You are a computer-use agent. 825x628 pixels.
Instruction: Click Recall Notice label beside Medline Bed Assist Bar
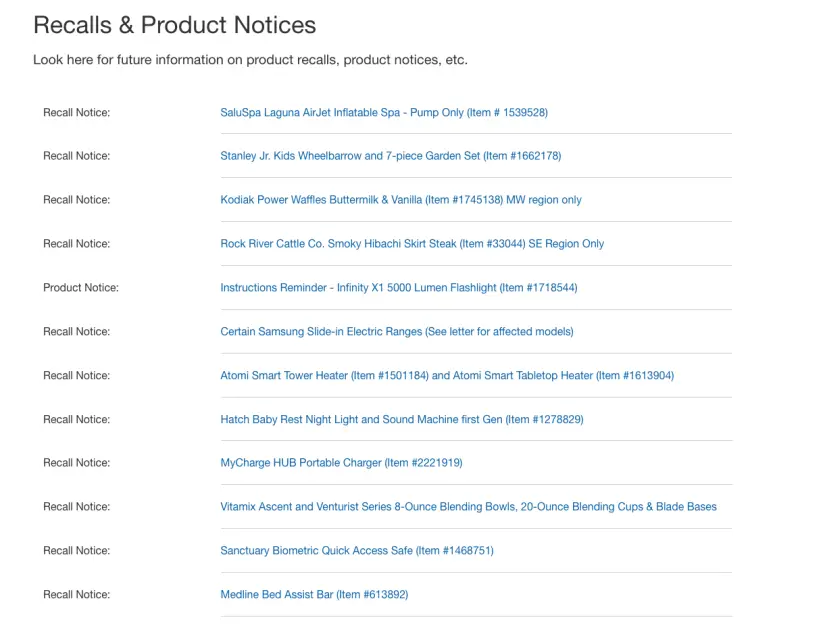pyautogui.click(x=76, y=595)
